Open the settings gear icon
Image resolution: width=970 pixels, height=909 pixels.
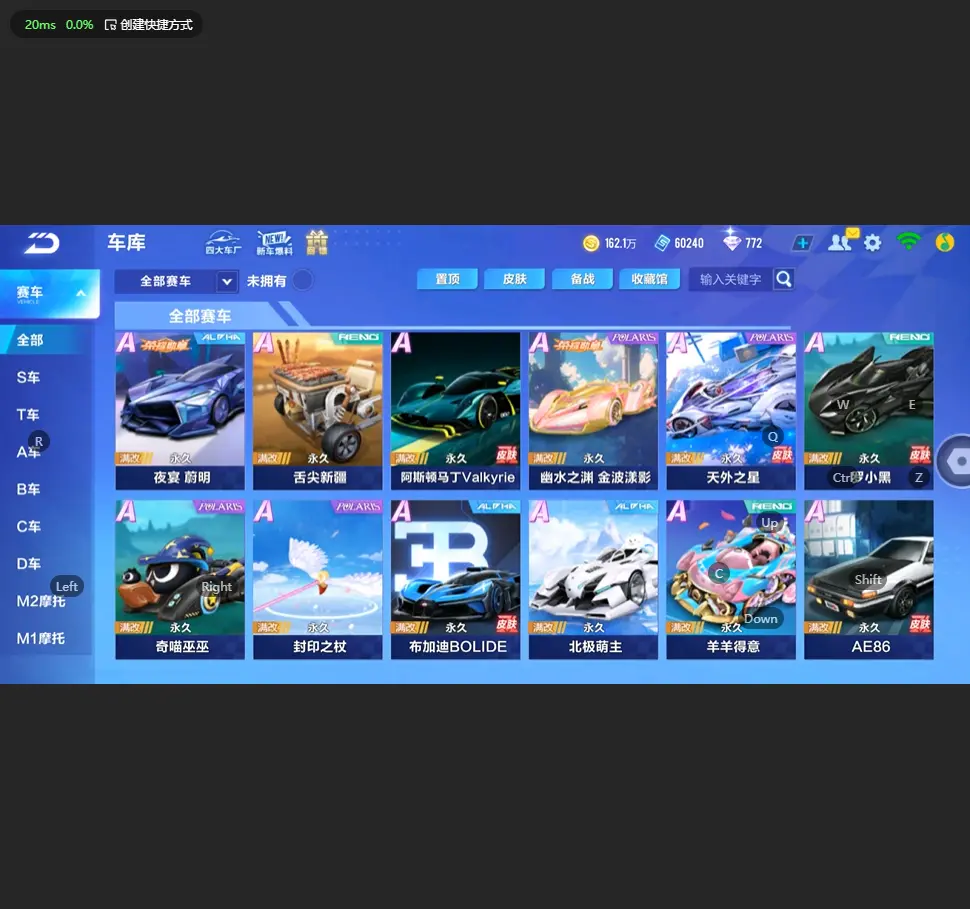click(x=872, y=243)
